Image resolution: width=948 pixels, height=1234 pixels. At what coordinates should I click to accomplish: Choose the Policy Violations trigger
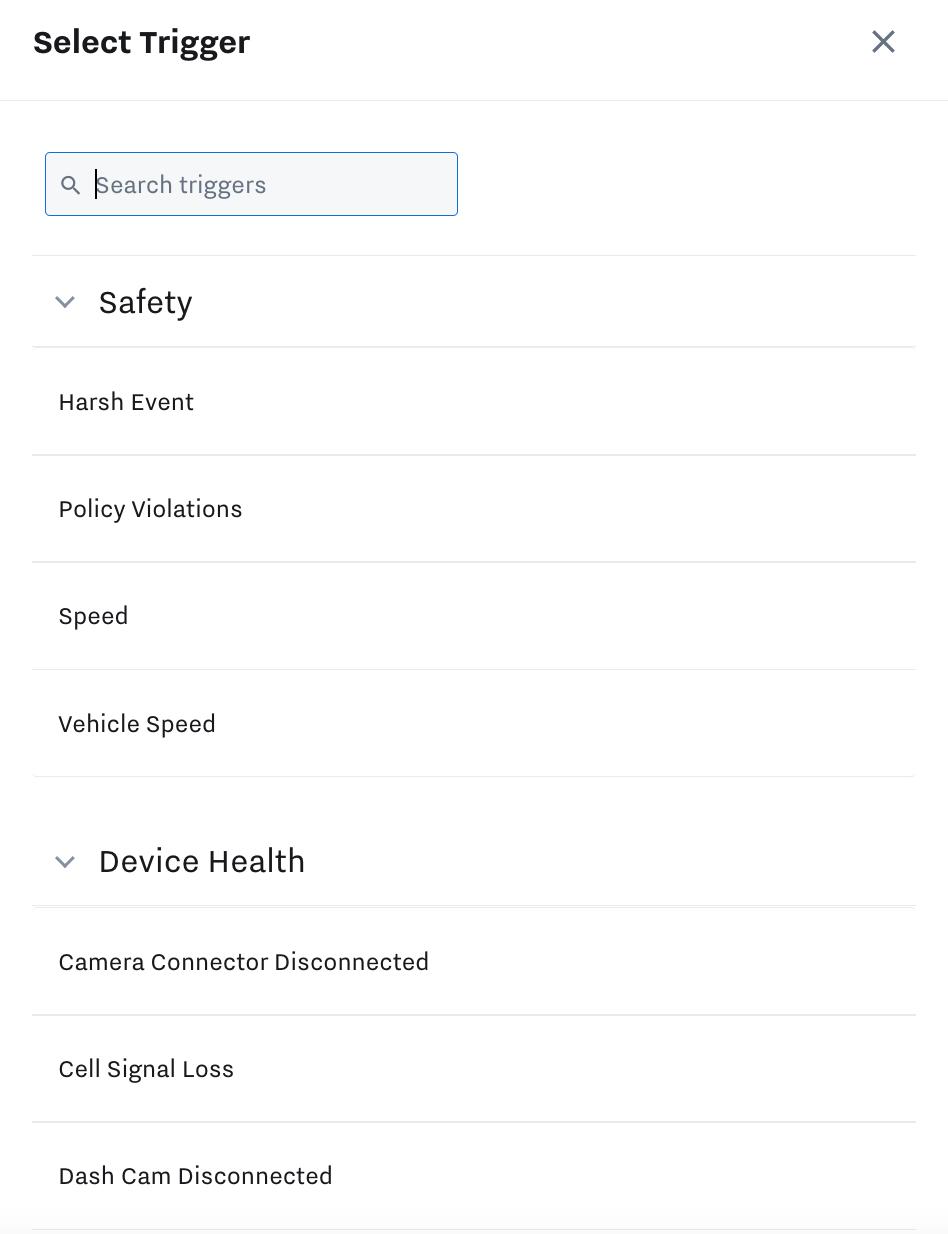point(150,509)
